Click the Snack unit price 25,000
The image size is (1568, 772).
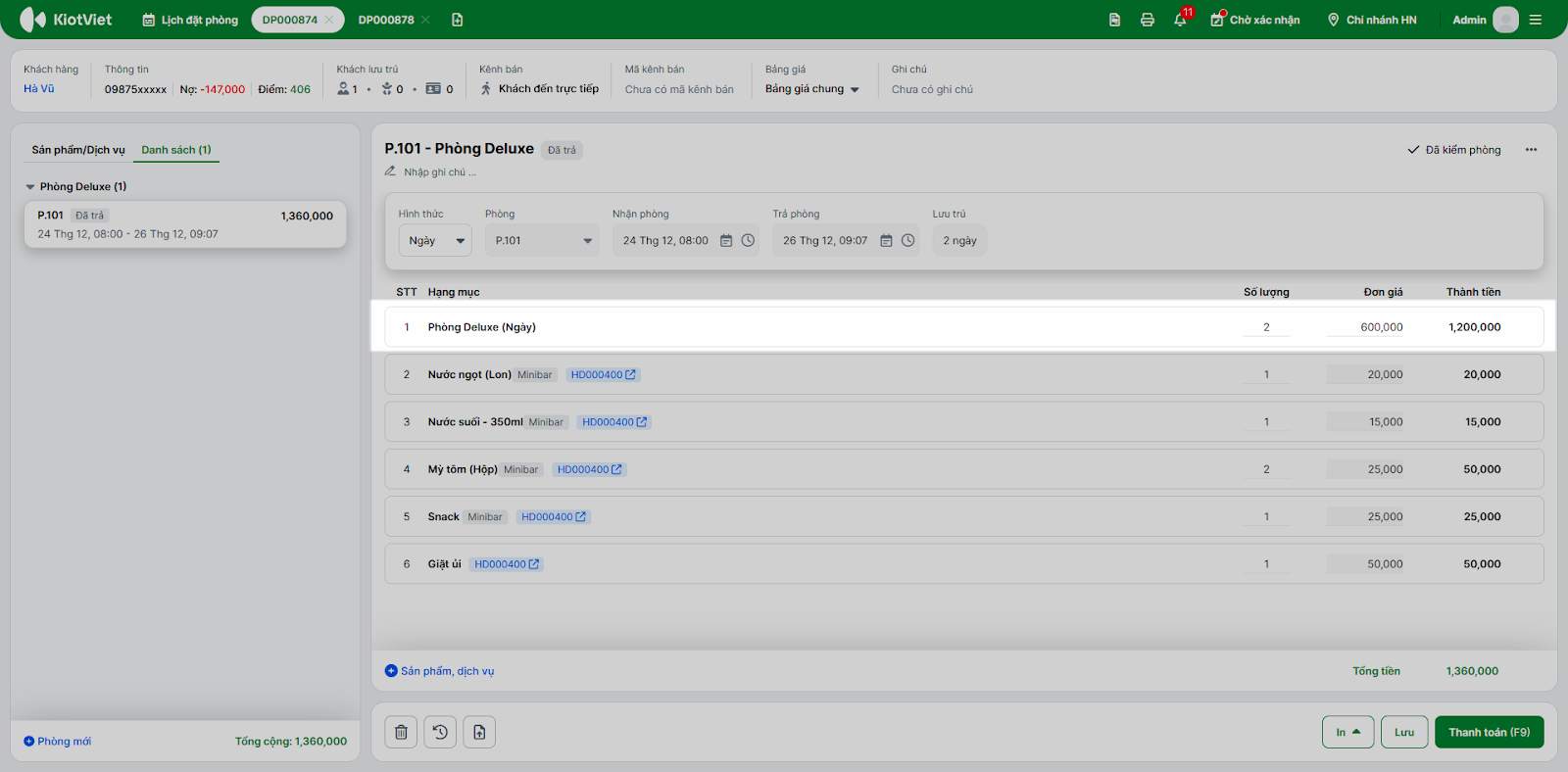(1365, 516)
